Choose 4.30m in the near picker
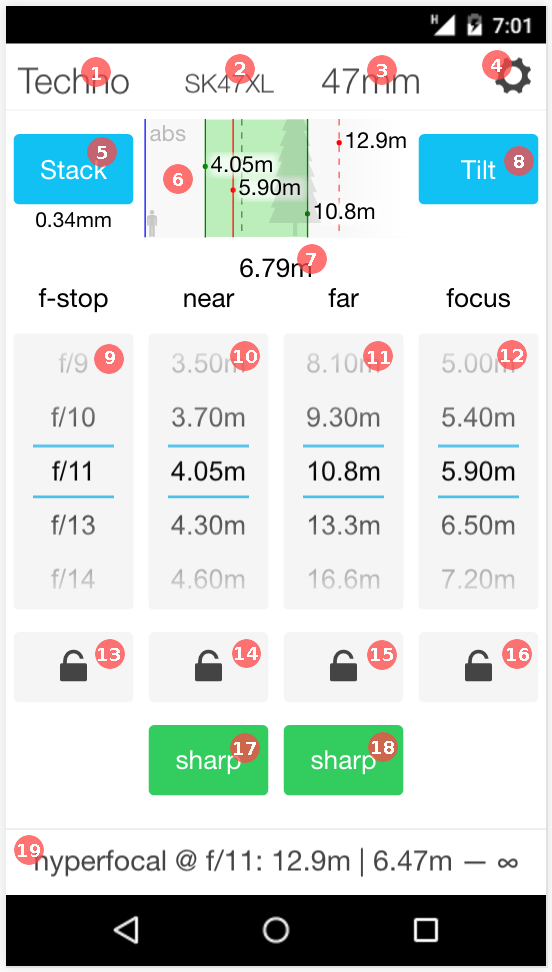The image size is (552, 972). [208, 526]
